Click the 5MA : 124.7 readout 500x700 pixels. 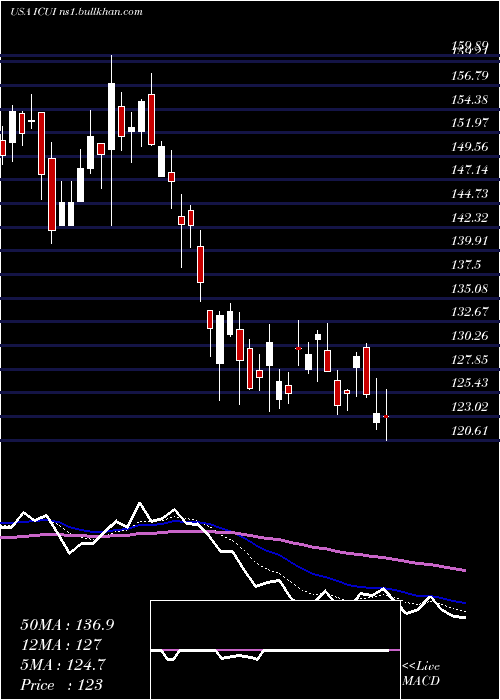pyautogui.click(x=63, y=665)
